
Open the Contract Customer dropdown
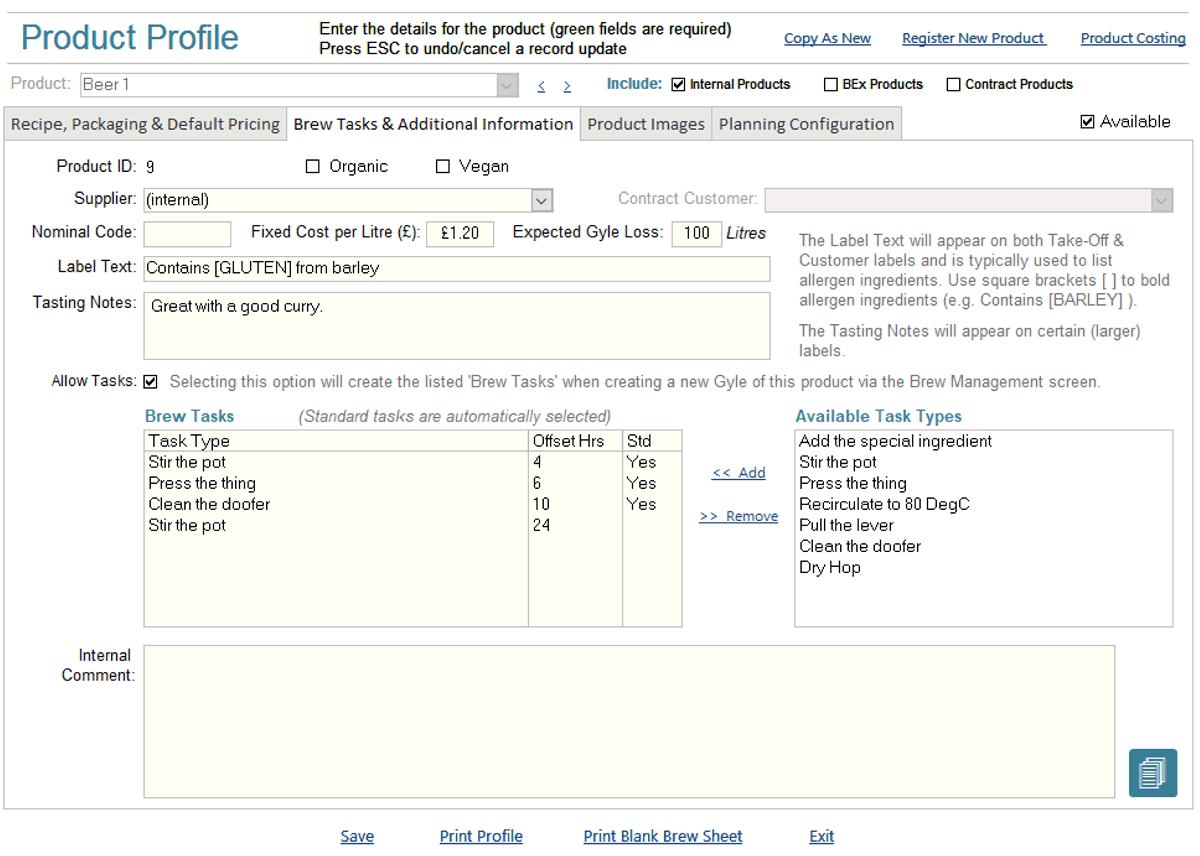[1160, 200]
